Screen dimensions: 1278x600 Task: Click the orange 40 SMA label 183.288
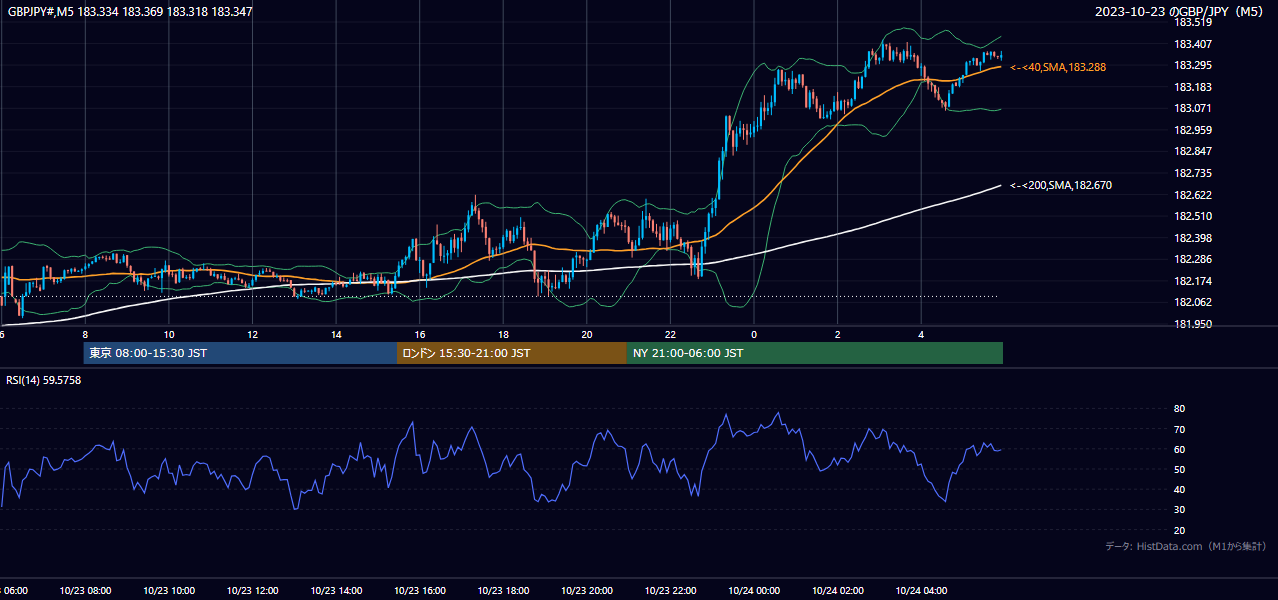coord(1058,67)
